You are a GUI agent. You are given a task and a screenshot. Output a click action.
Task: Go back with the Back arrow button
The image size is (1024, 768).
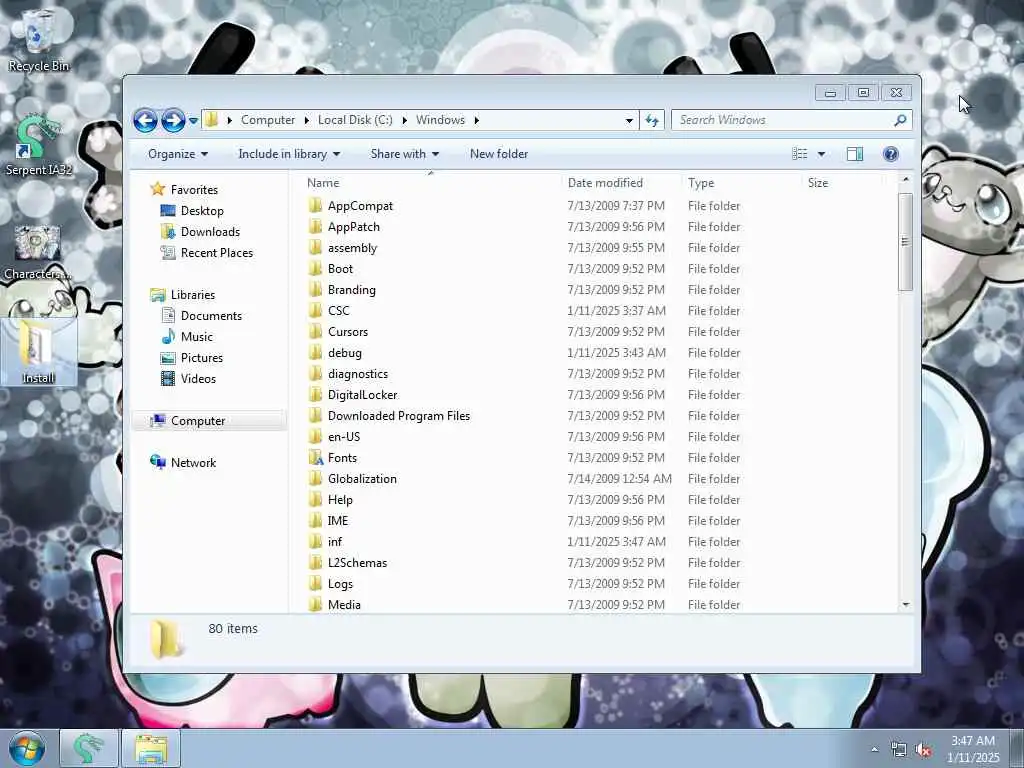click(x=145, y=120)
